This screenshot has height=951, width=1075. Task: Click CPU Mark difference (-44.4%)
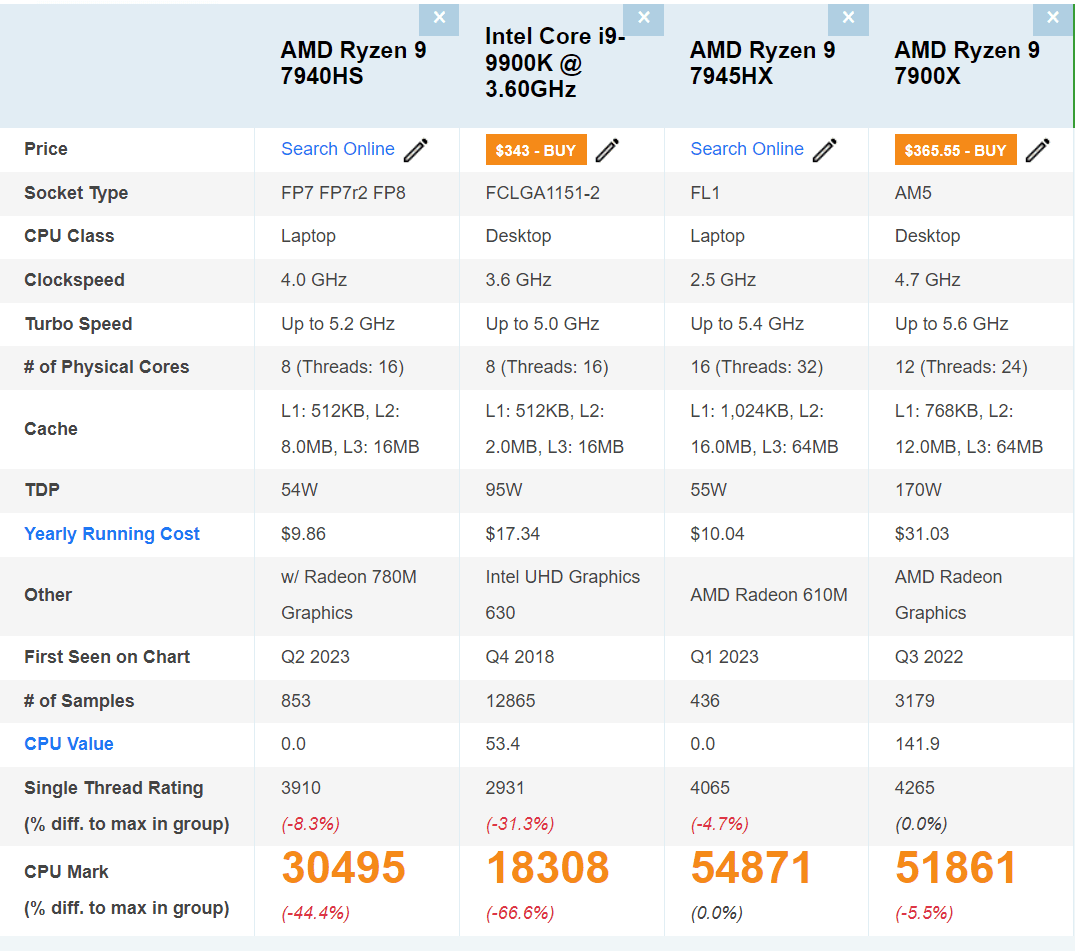point(315,913)
